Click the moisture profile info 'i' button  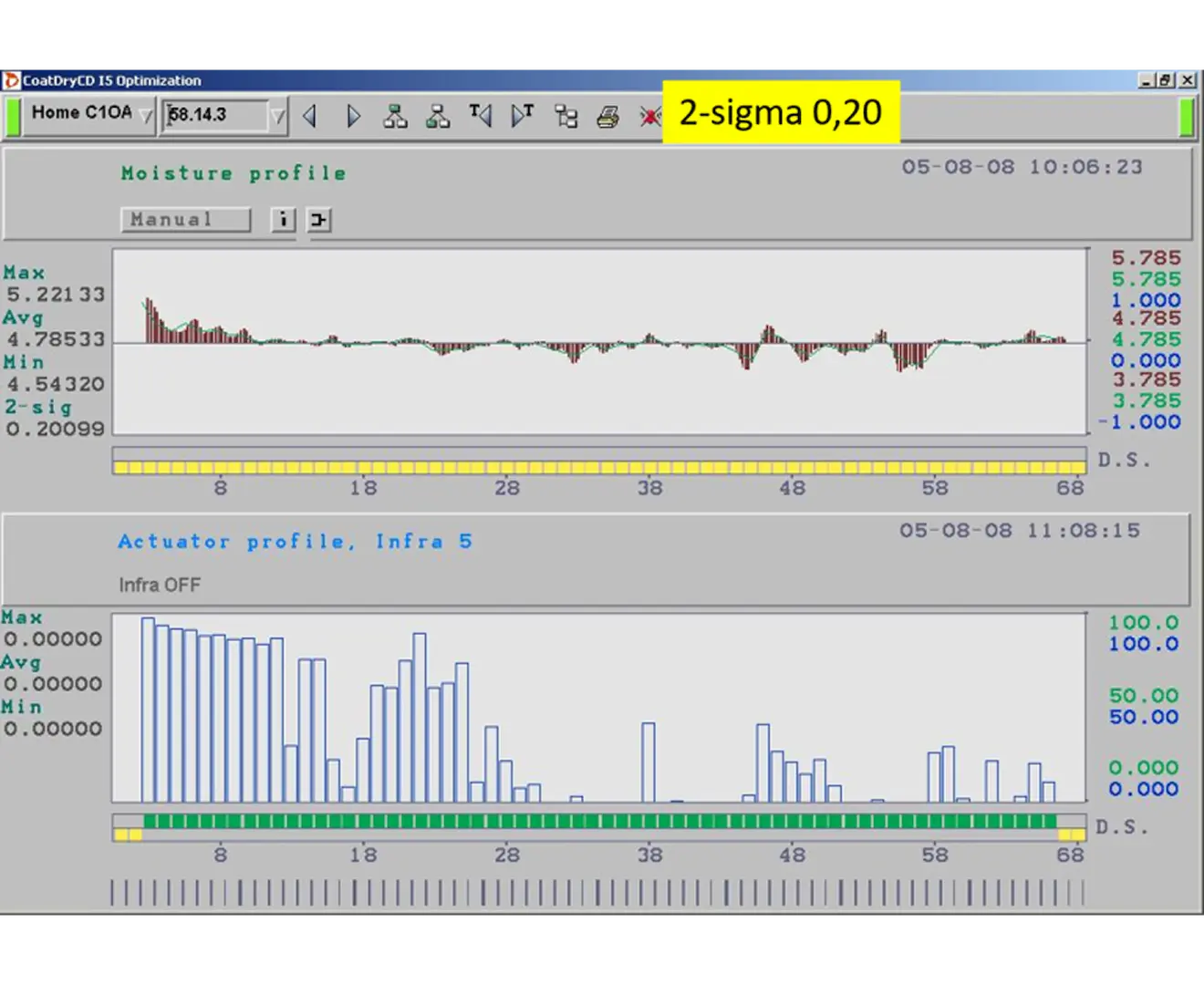coord(284,220)
